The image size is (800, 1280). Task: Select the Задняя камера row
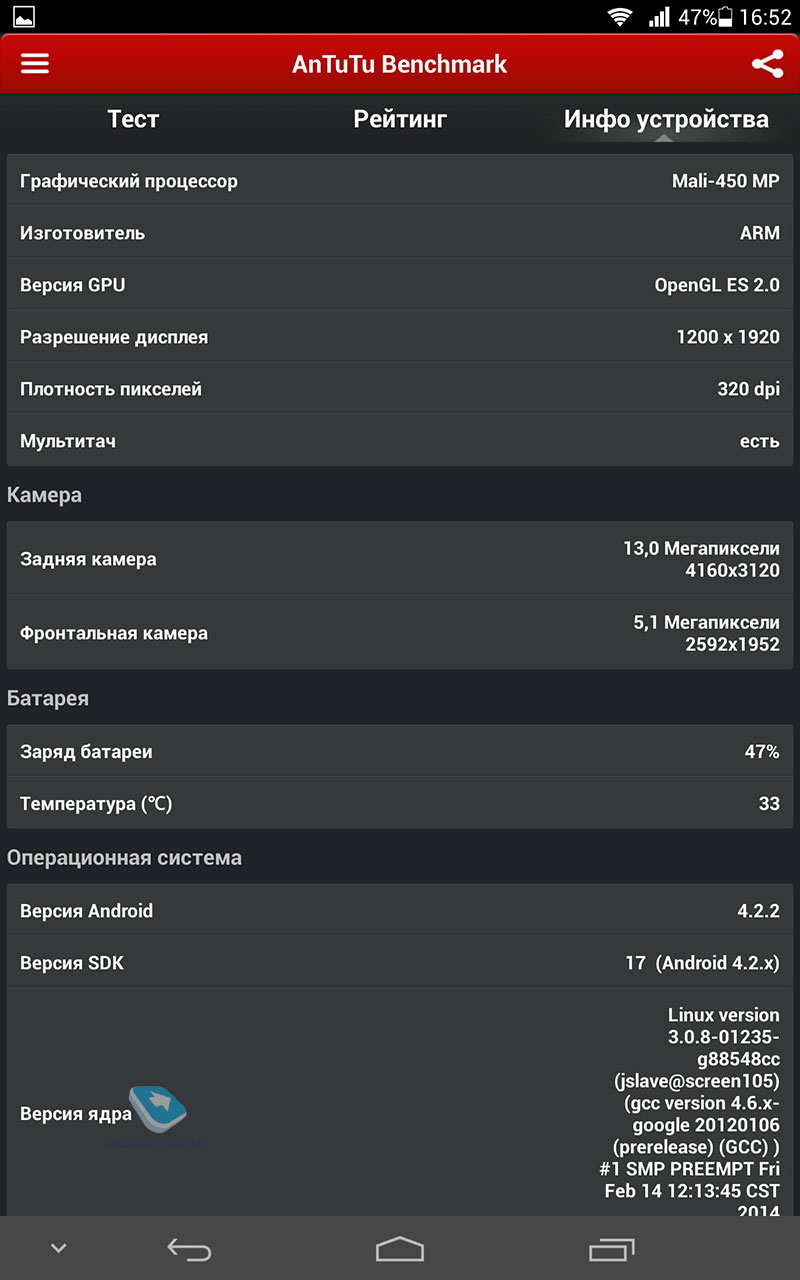click(400, 559)
